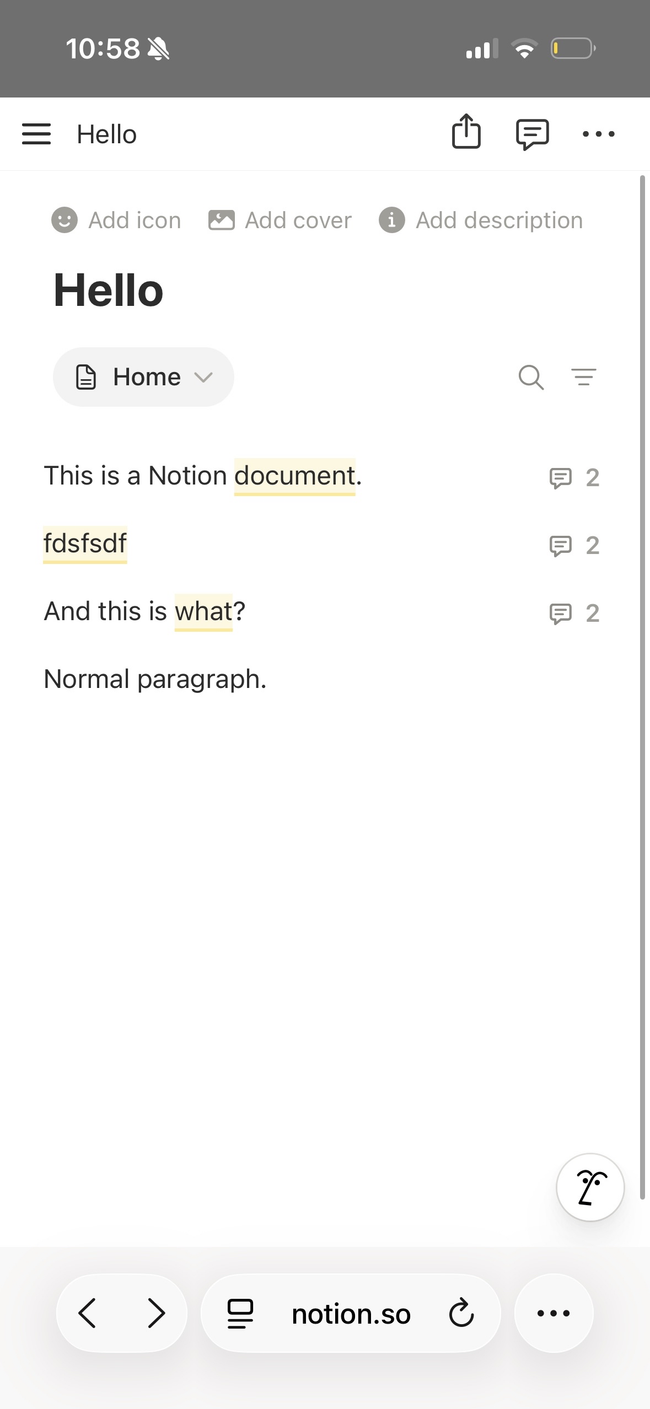This screenshot has height=1409, width=650.
Task: Search within the page using magnifier
Action: pos(531,377)
